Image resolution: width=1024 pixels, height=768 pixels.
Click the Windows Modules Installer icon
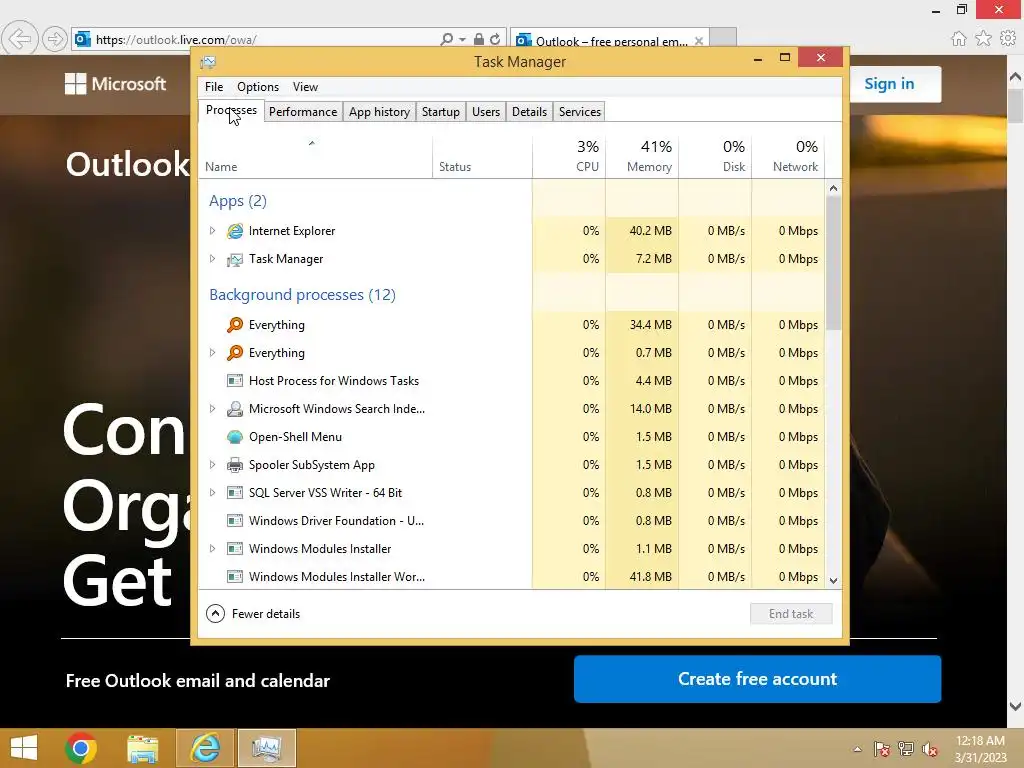[x=234, y=549]
